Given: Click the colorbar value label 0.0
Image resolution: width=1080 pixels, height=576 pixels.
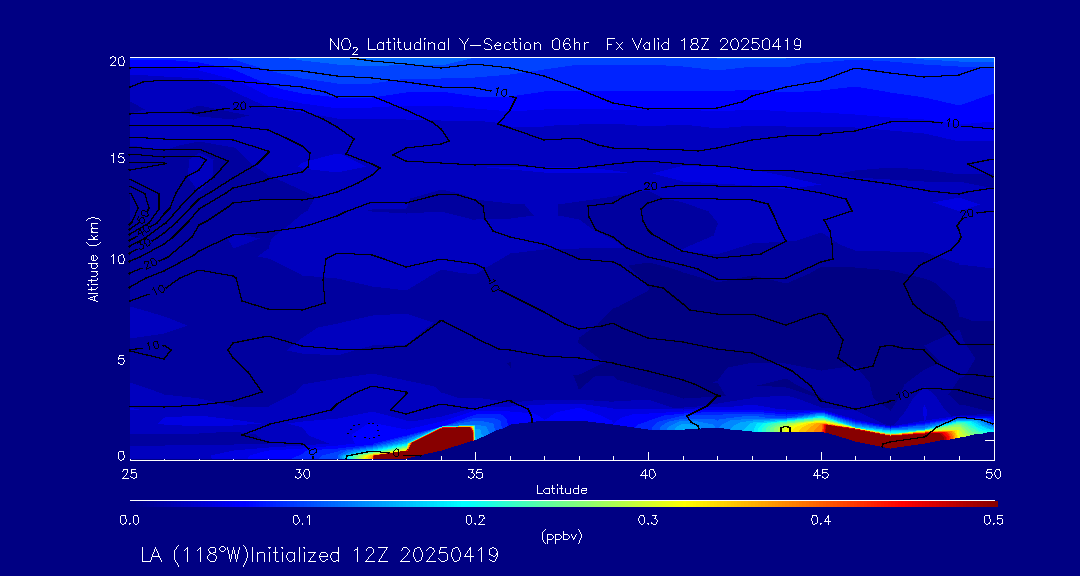Looking at the screenshot, I should pyautogui.click(x=129, y=521).
